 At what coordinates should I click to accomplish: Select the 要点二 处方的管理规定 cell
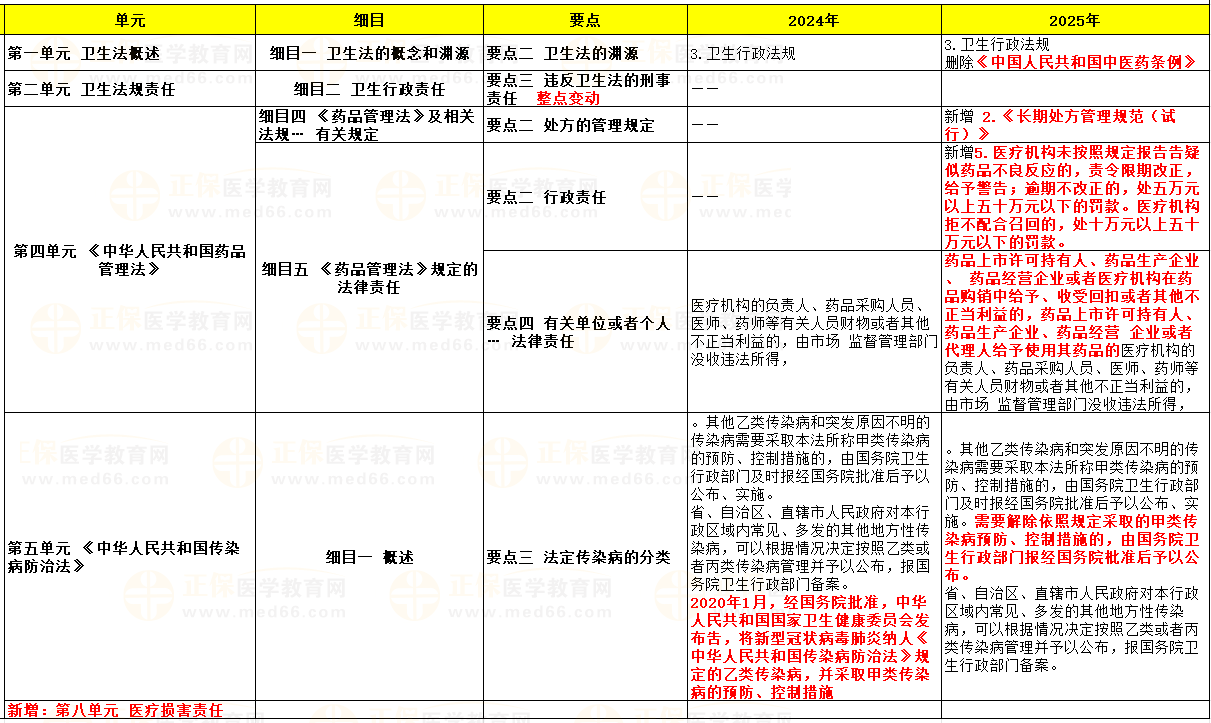(570, 126)
